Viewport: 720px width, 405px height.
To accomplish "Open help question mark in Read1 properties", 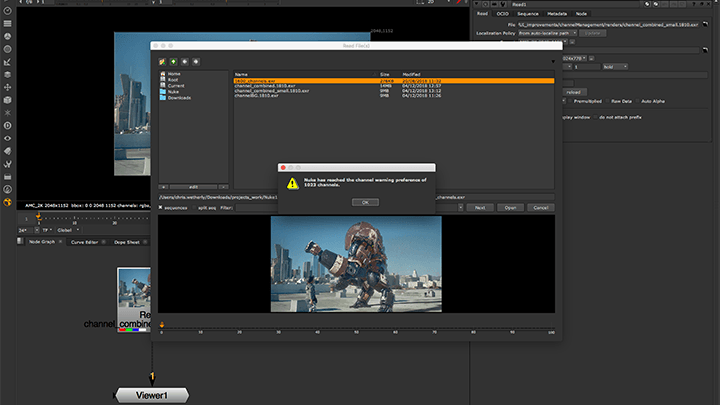I will click(694, 4).
